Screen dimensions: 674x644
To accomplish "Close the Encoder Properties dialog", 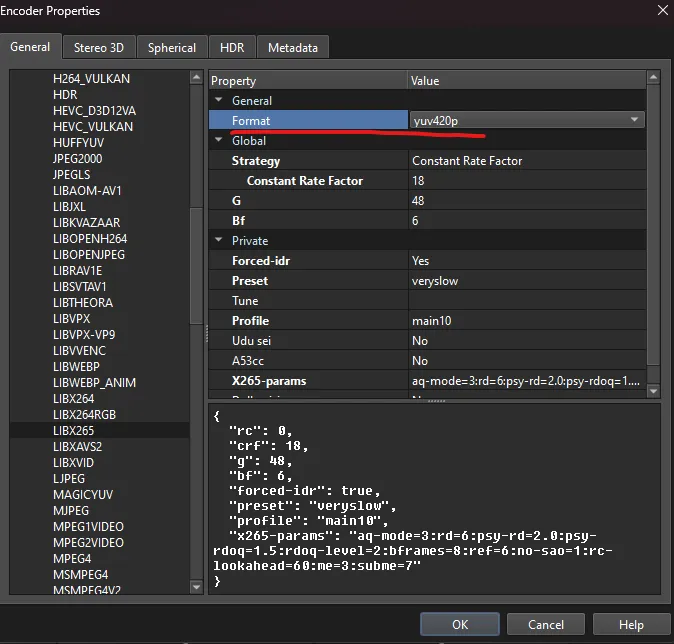I will click(662, 12).
